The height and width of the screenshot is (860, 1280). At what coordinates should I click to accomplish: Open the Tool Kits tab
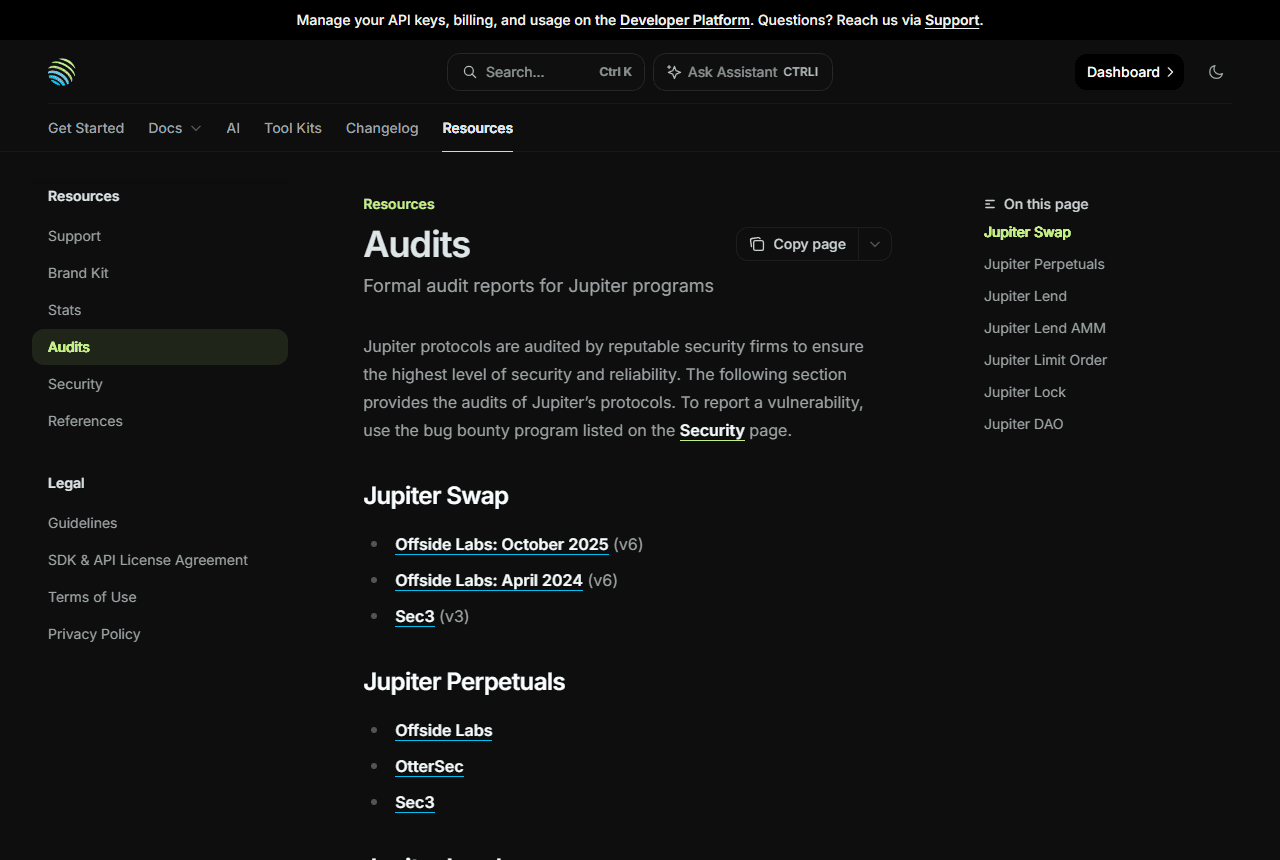tap(293, 128)
